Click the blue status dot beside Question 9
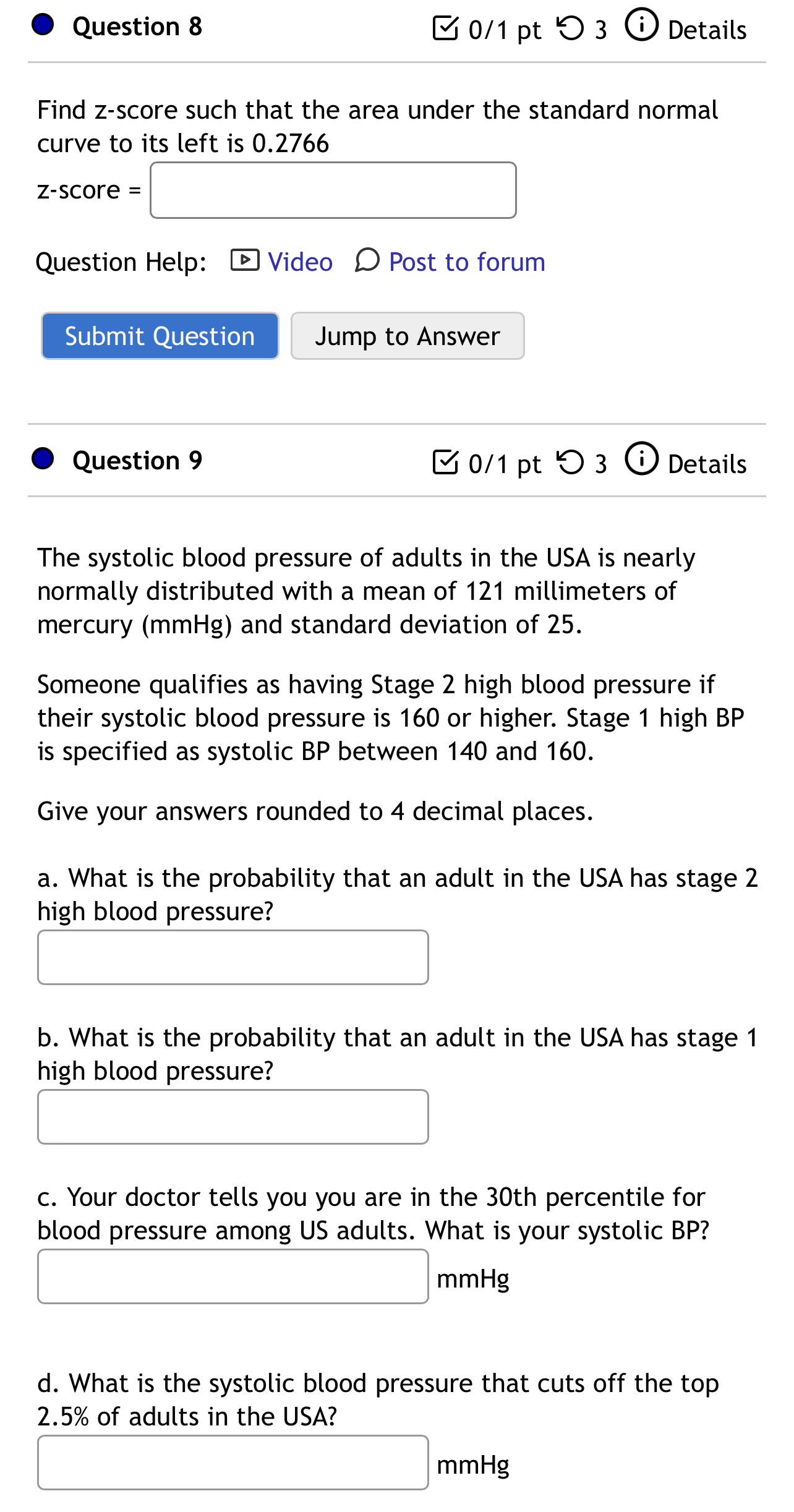 click(42, 459)
